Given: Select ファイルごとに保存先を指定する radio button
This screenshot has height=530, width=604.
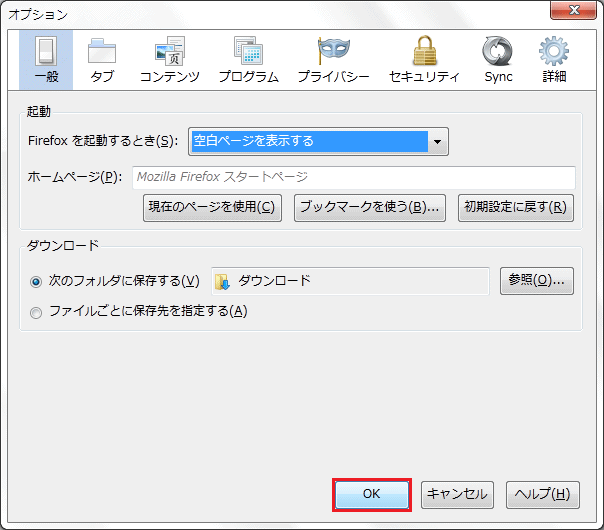Looking at the screenshot, I should (37, 312).
